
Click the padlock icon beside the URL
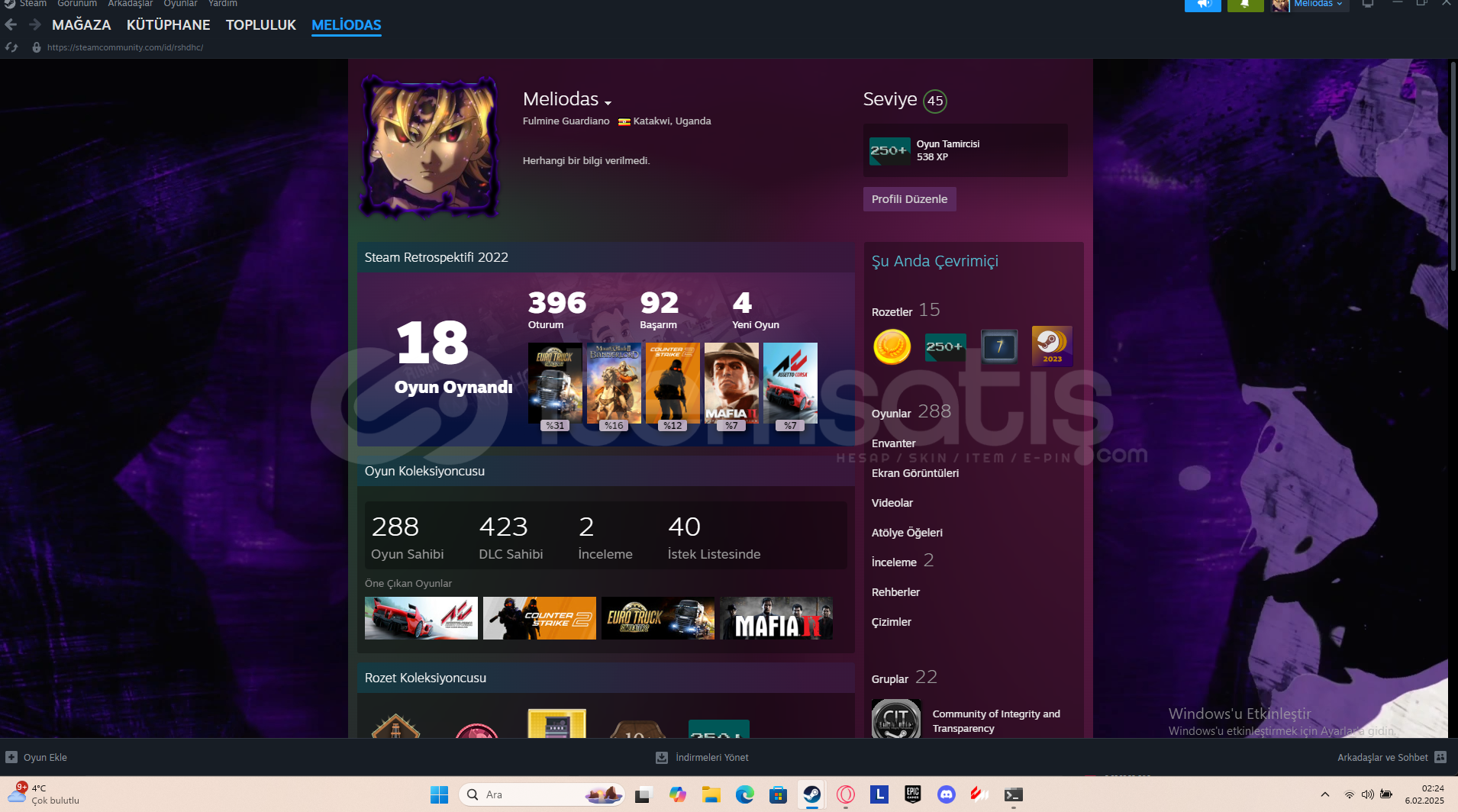[x=36, y=47]
